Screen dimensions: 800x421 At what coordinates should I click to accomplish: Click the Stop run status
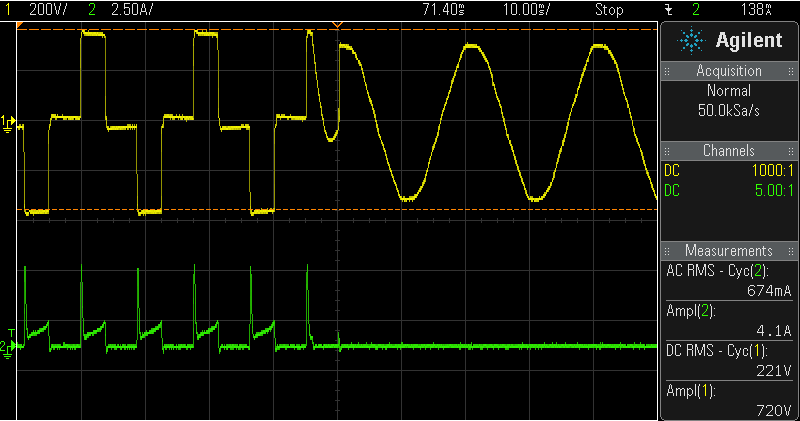click(609, 9)
